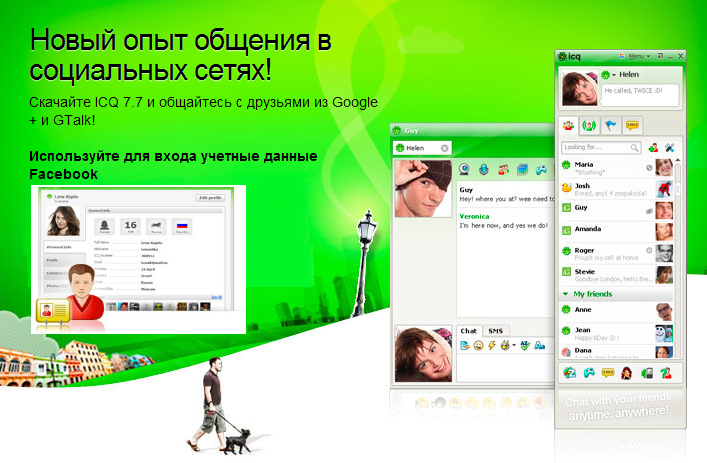Open the smiley emoticon picker
707x463 pixels.
478,346
